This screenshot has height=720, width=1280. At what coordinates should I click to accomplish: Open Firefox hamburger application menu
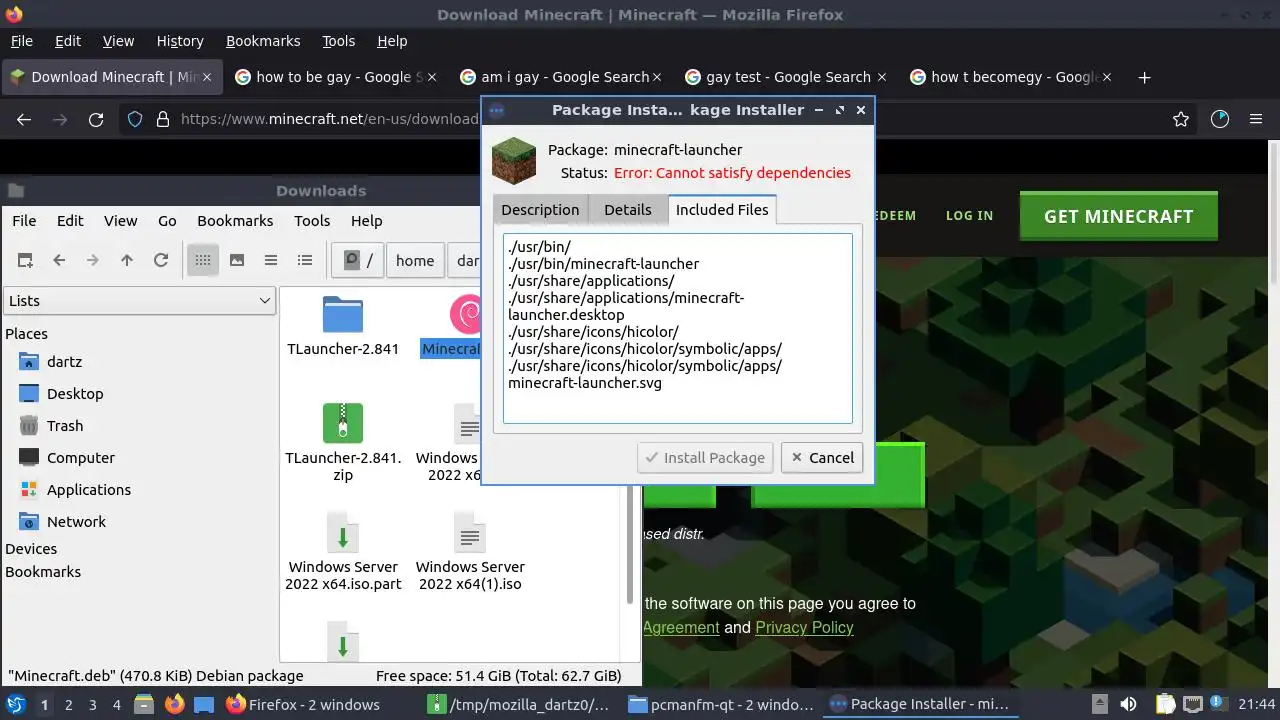1256,119
